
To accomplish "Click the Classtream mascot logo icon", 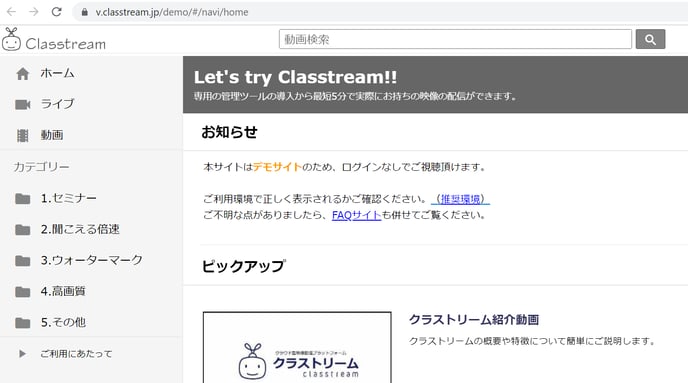I will (11, 39).
